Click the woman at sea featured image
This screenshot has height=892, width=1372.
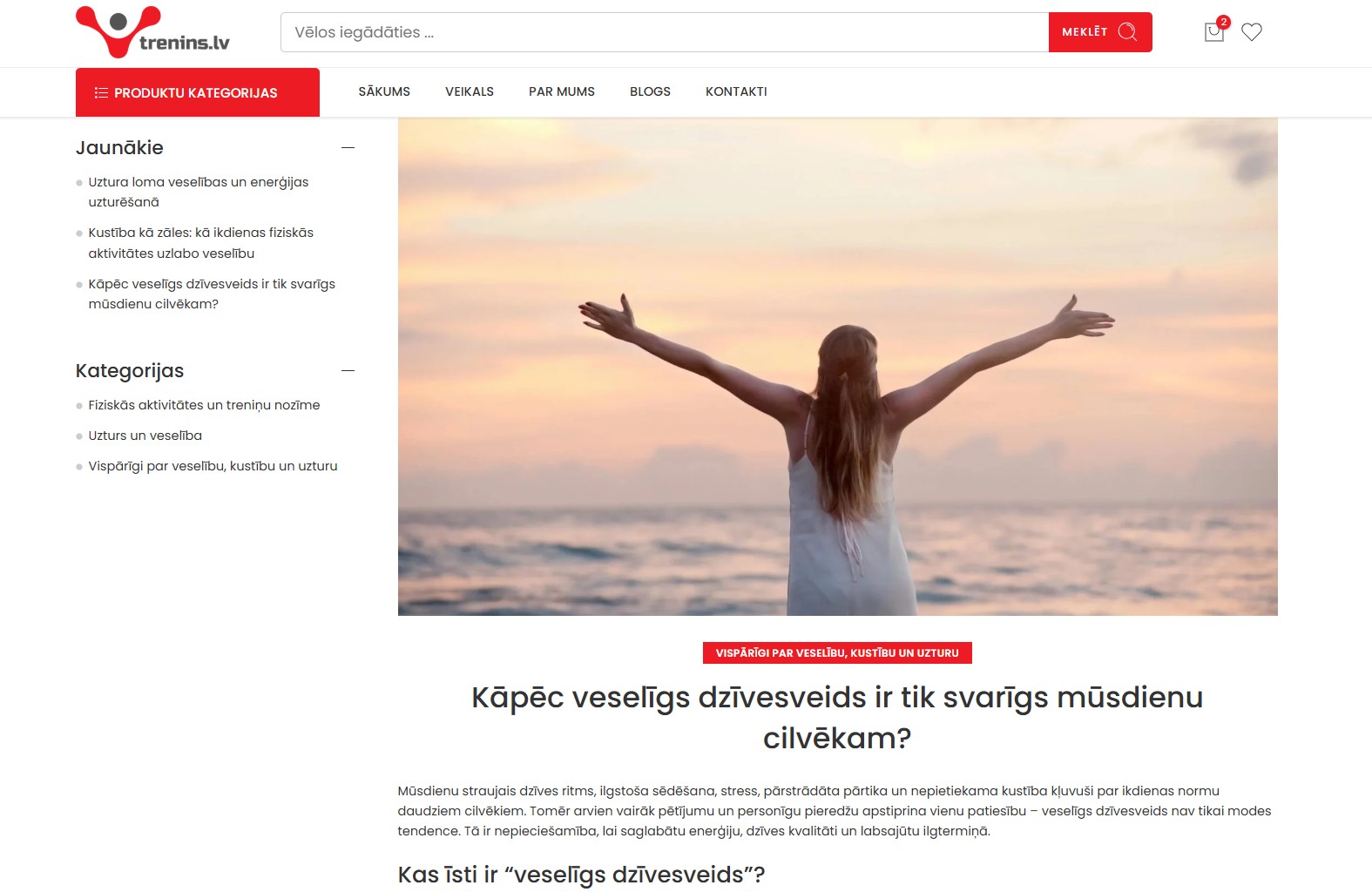838,367
